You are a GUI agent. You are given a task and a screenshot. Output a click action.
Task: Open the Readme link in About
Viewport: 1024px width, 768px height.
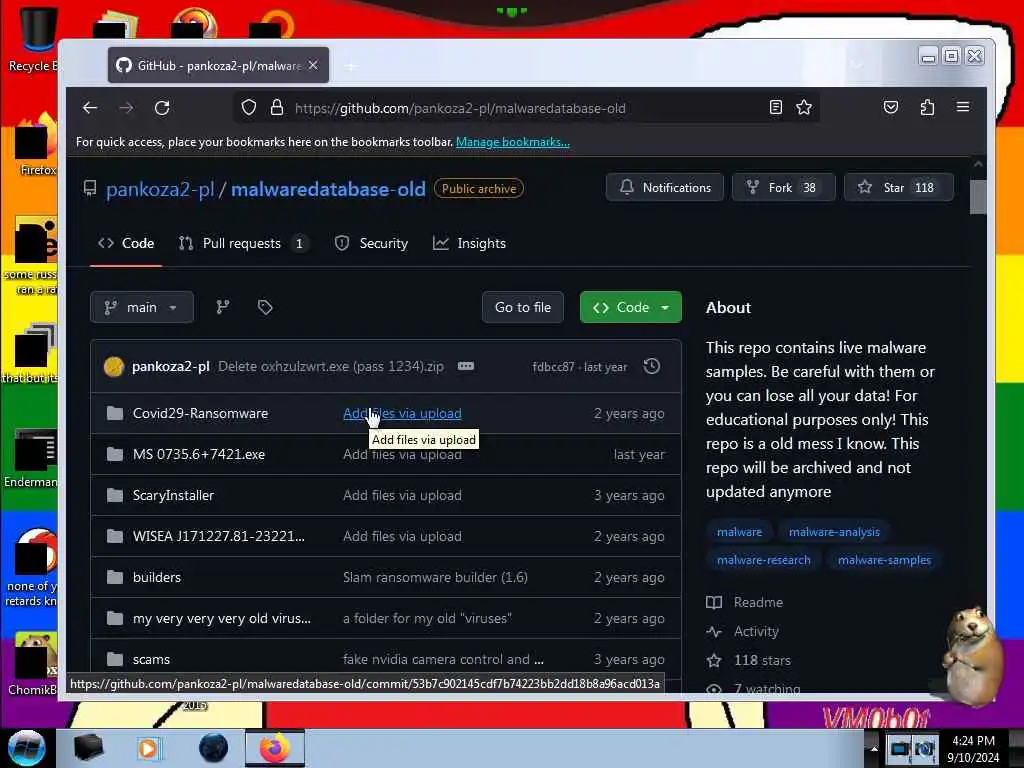point(745,602)
